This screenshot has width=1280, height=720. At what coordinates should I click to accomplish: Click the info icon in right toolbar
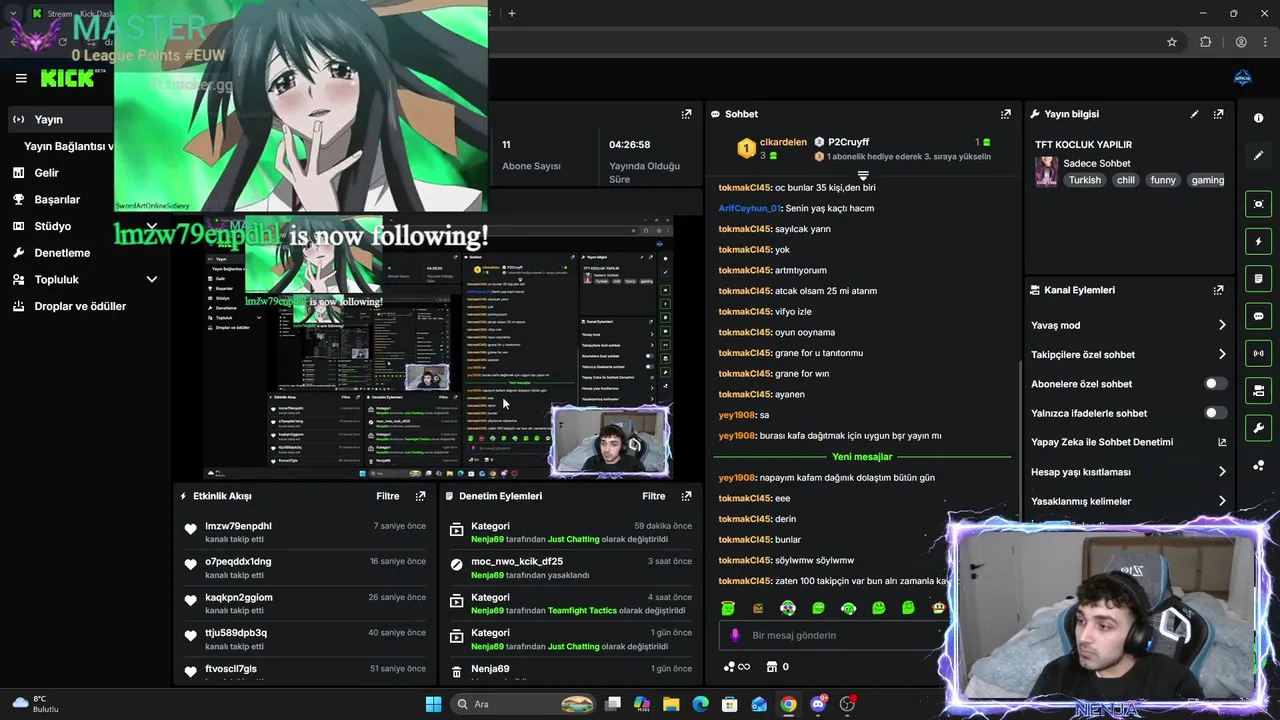(1258, 118)
